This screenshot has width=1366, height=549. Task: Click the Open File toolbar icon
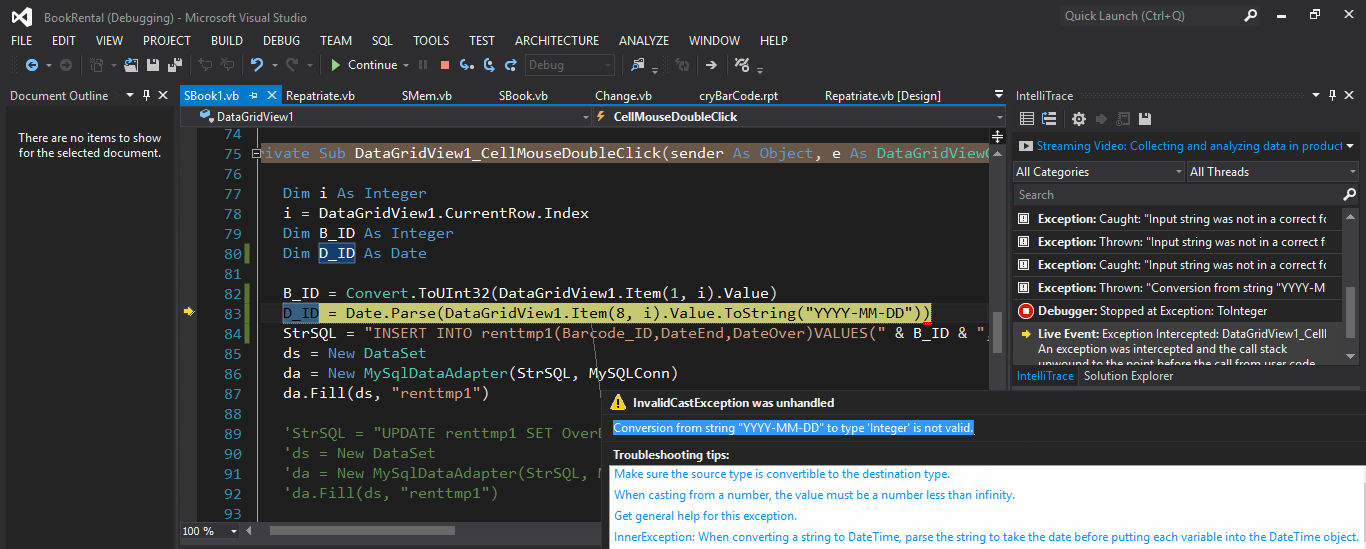click(x=131, y=65)
